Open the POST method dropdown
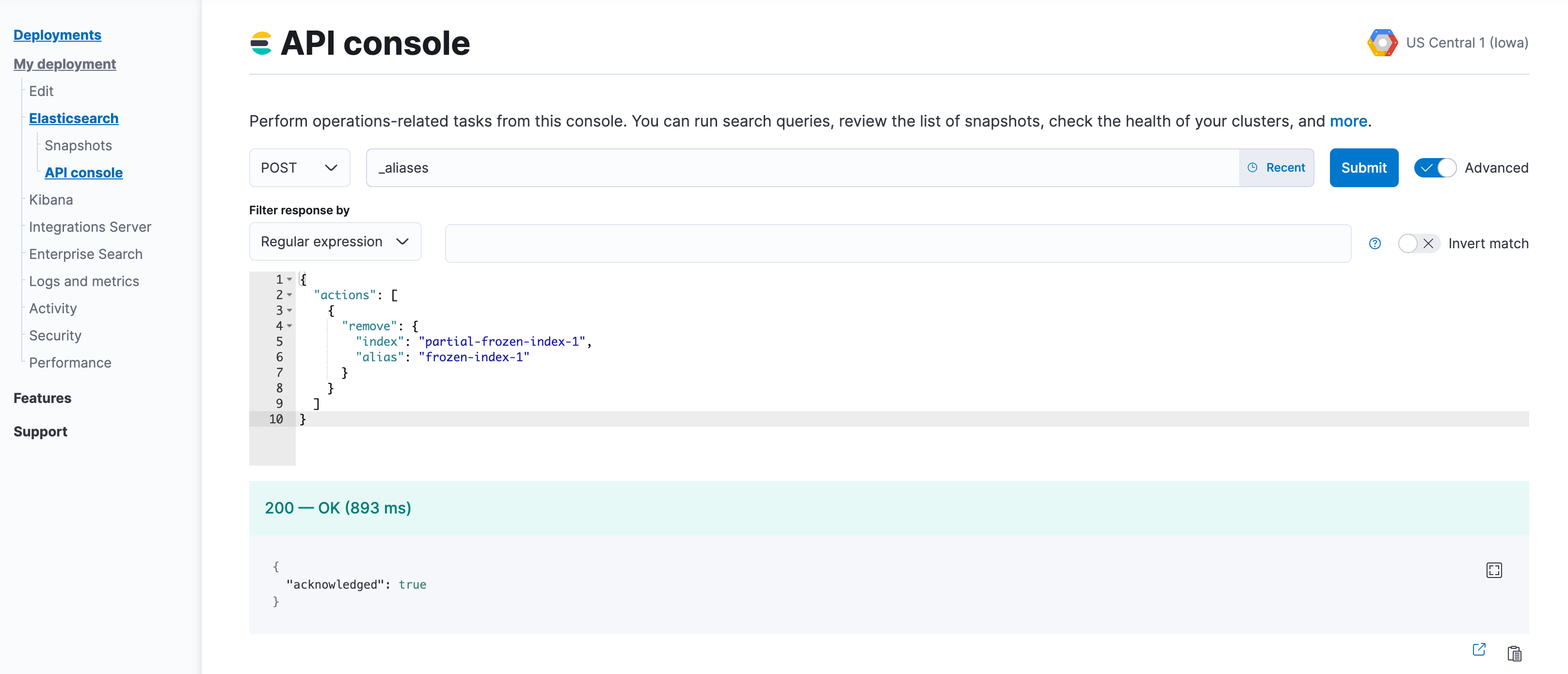Screen dimensions: 1568x674 (x=299, y=167)
